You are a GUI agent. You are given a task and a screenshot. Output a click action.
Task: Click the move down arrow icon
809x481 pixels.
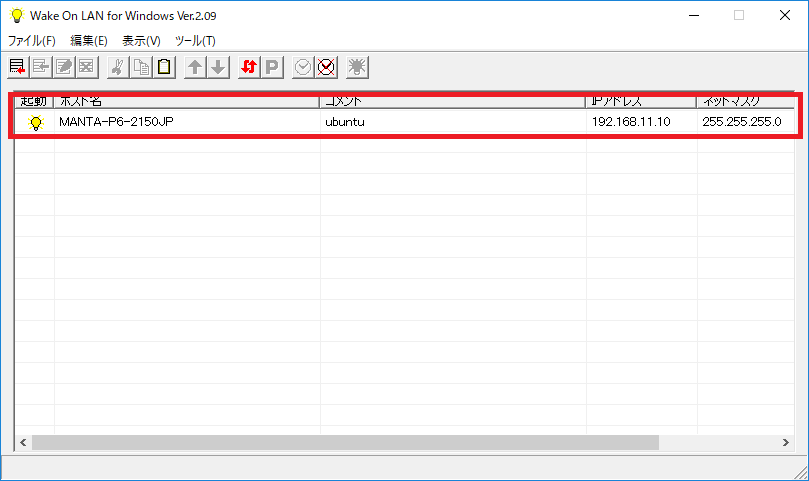[x=218, y=67]
